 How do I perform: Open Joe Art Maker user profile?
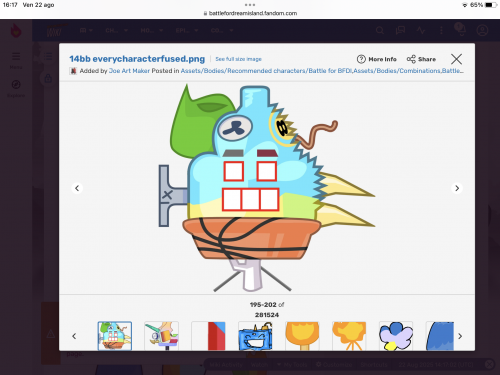point(129,71)
